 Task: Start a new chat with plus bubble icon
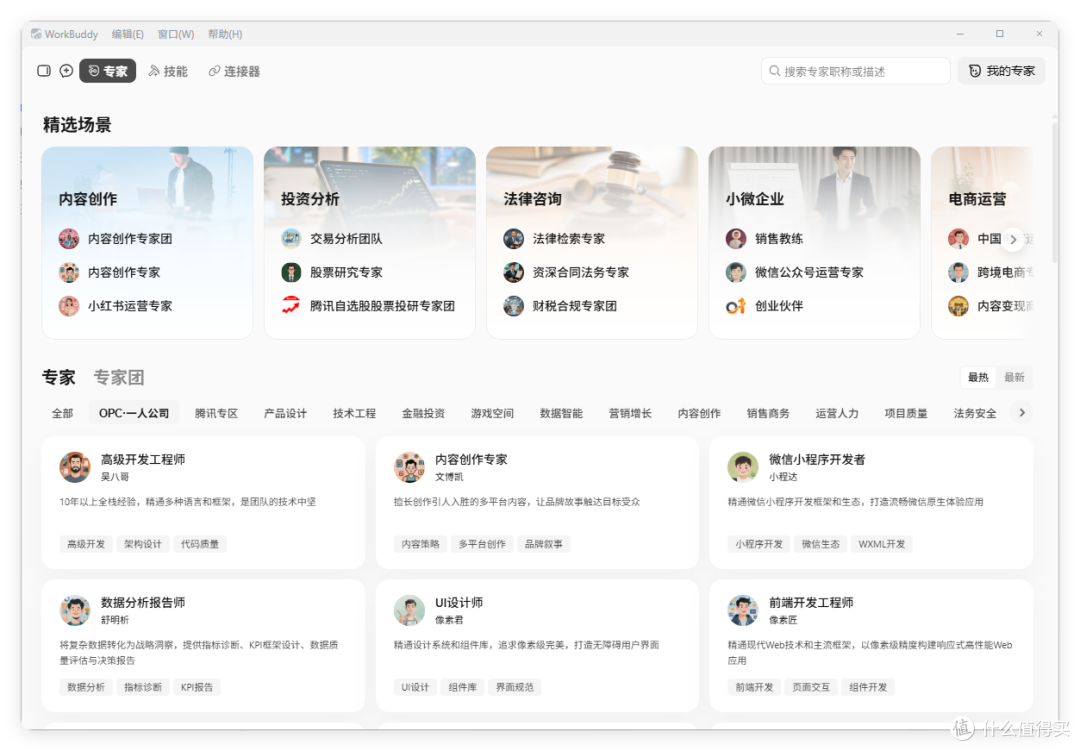(x=66, y=71)
